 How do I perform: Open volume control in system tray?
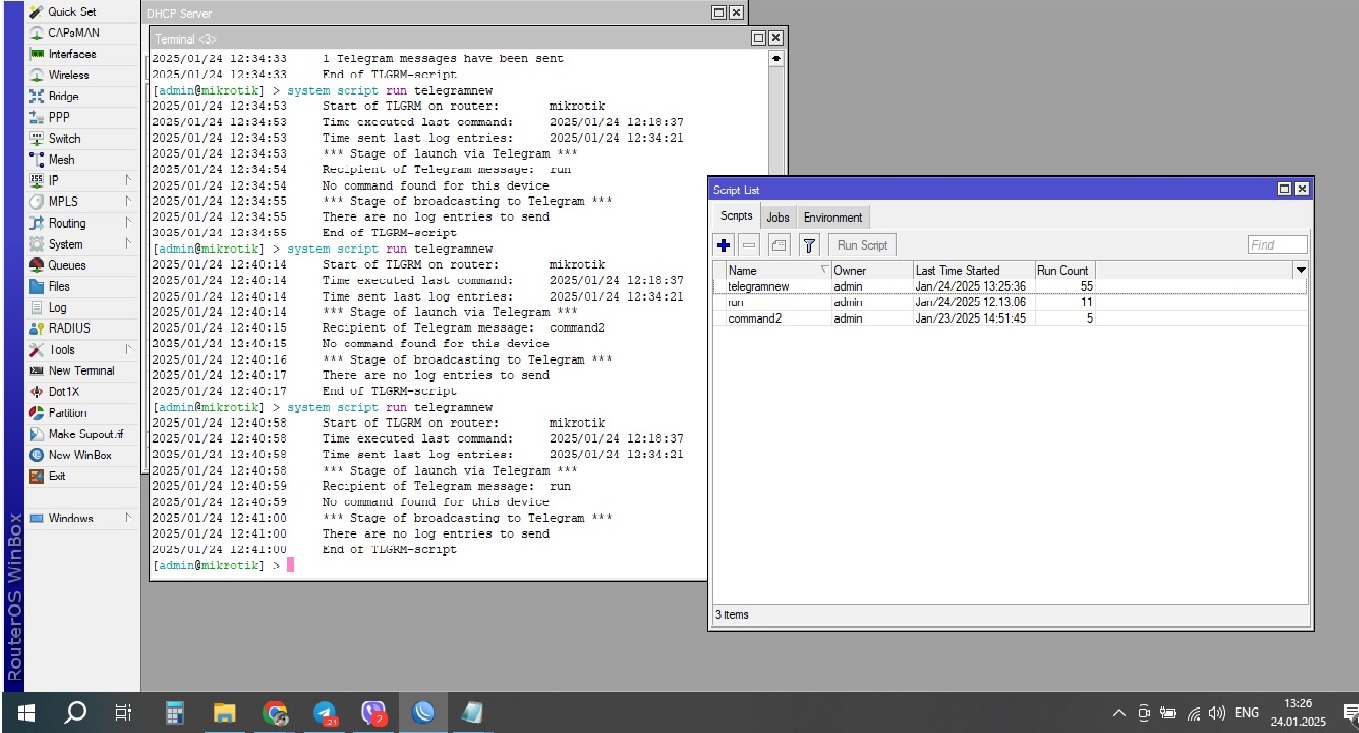click(x=1217, y=713)
